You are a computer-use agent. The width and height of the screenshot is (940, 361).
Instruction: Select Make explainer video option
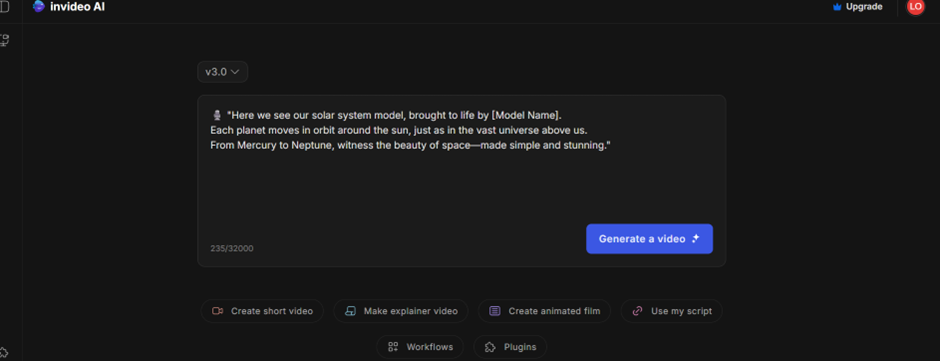point(401,311)
